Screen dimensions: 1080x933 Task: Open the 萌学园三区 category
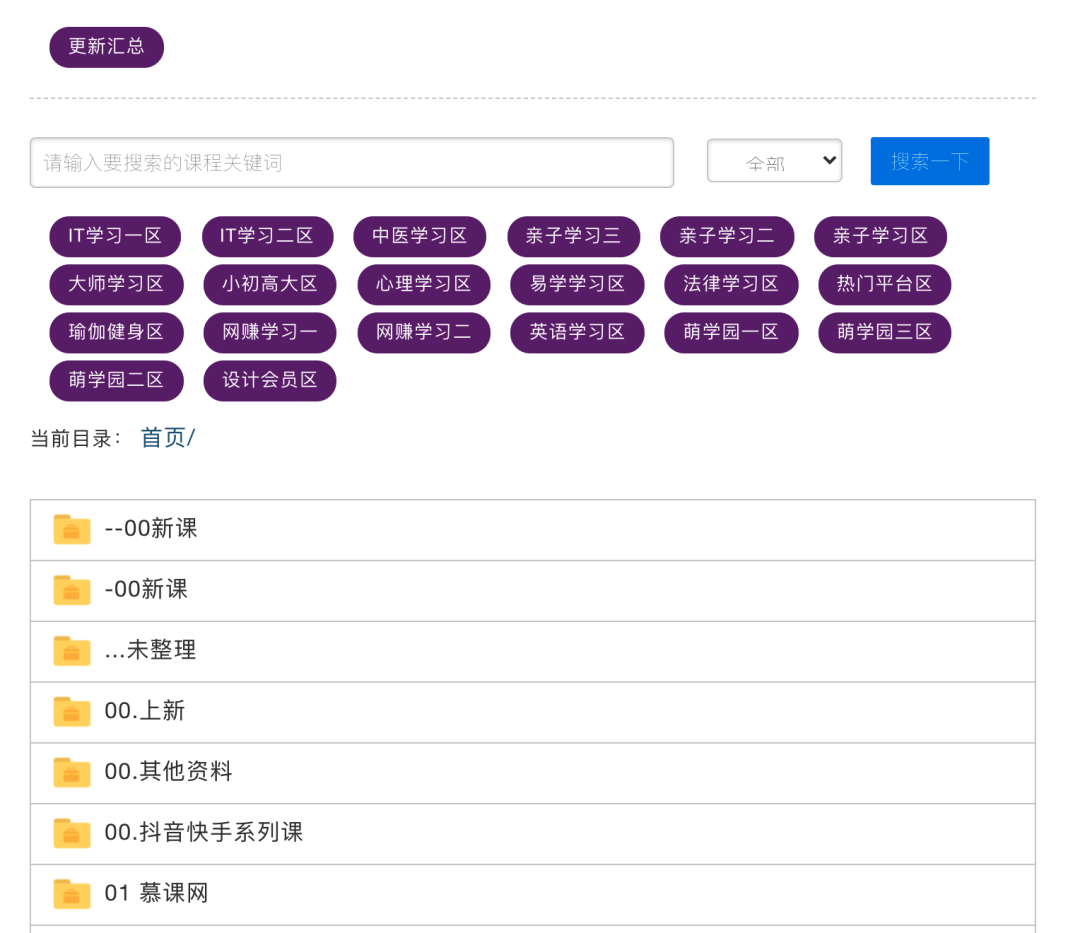pyautogui.click(x=884, y=332)
